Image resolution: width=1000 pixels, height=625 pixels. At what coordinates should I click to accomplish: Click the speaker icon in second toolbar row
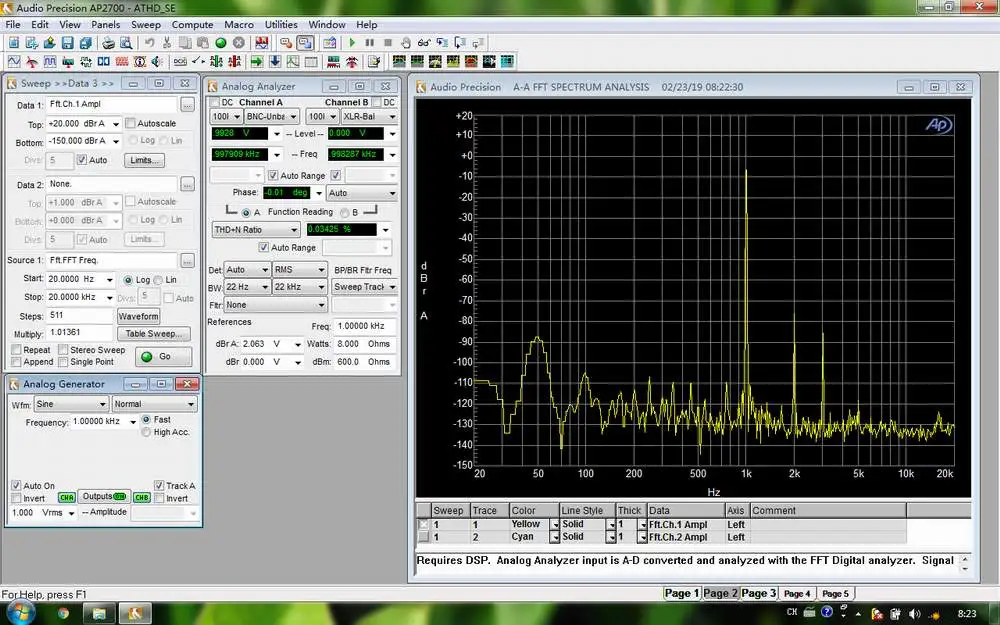pos(157,61)
